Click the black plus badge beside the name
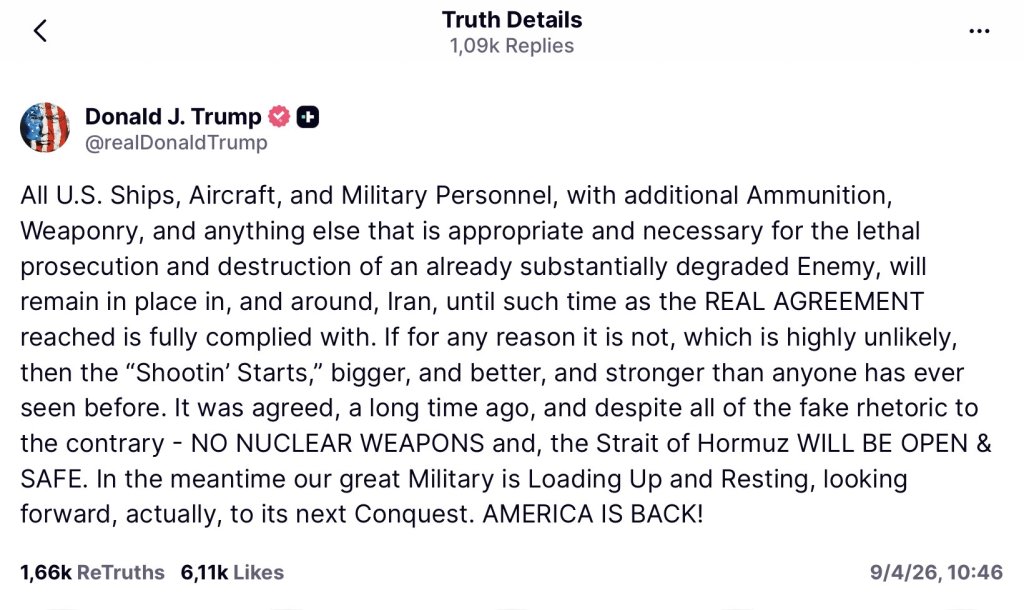This screenshot has height=610, width=1024. (308, 117)
